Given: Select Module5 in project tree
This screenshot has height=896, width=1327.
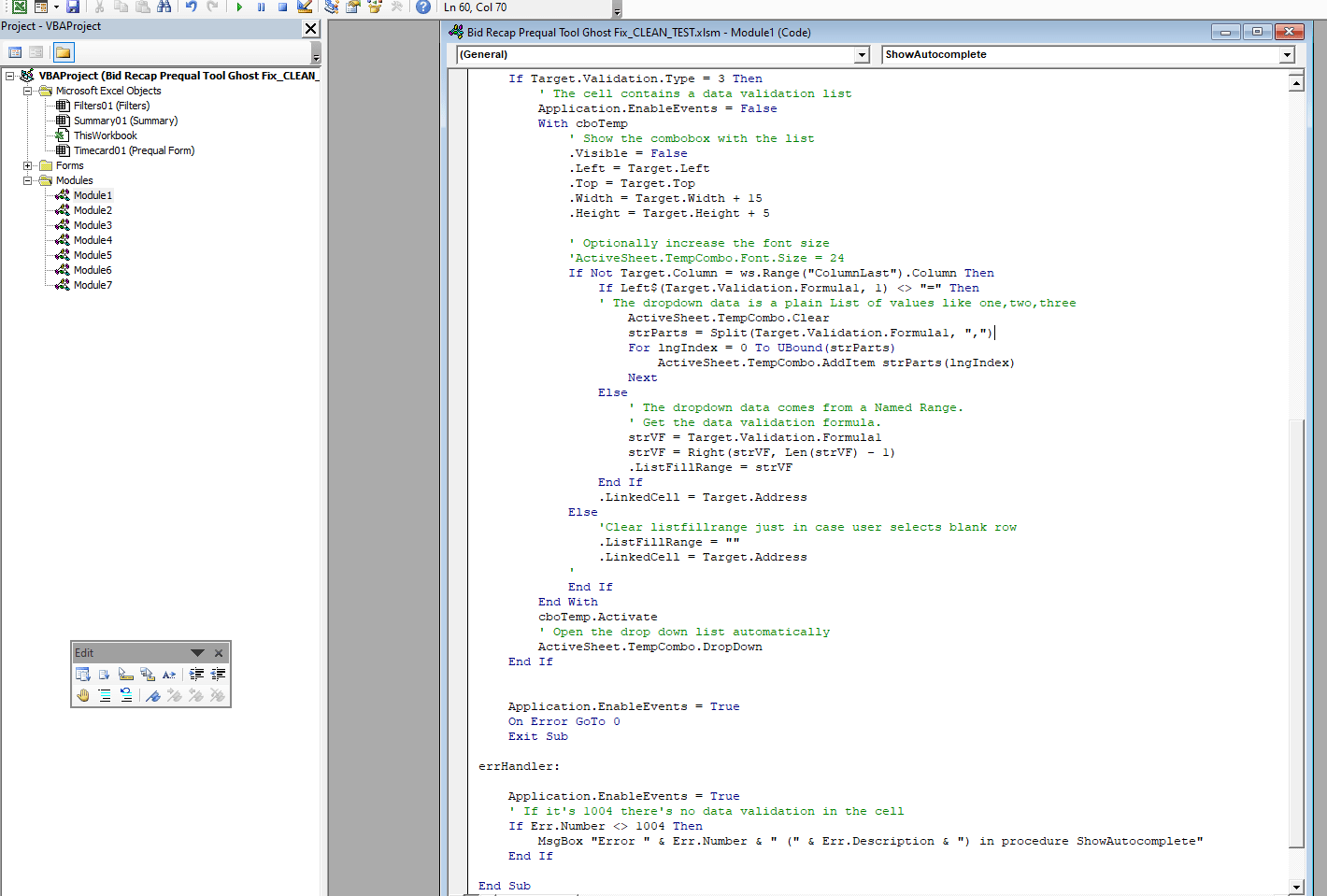Looking at the screenshot, I should 93,255.
